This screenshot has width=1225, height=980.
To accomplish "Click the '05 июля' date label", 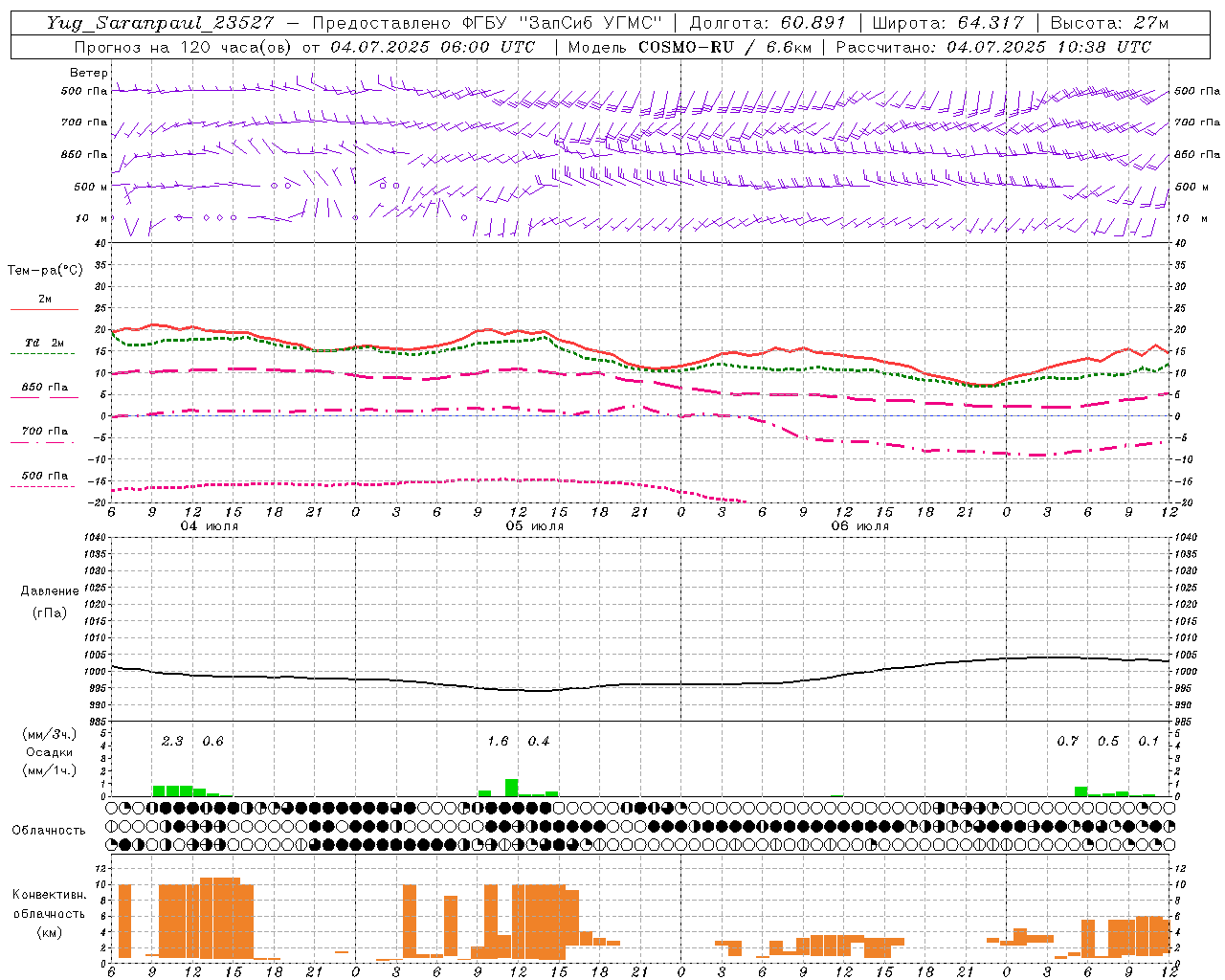I will (x=535, y=526).
